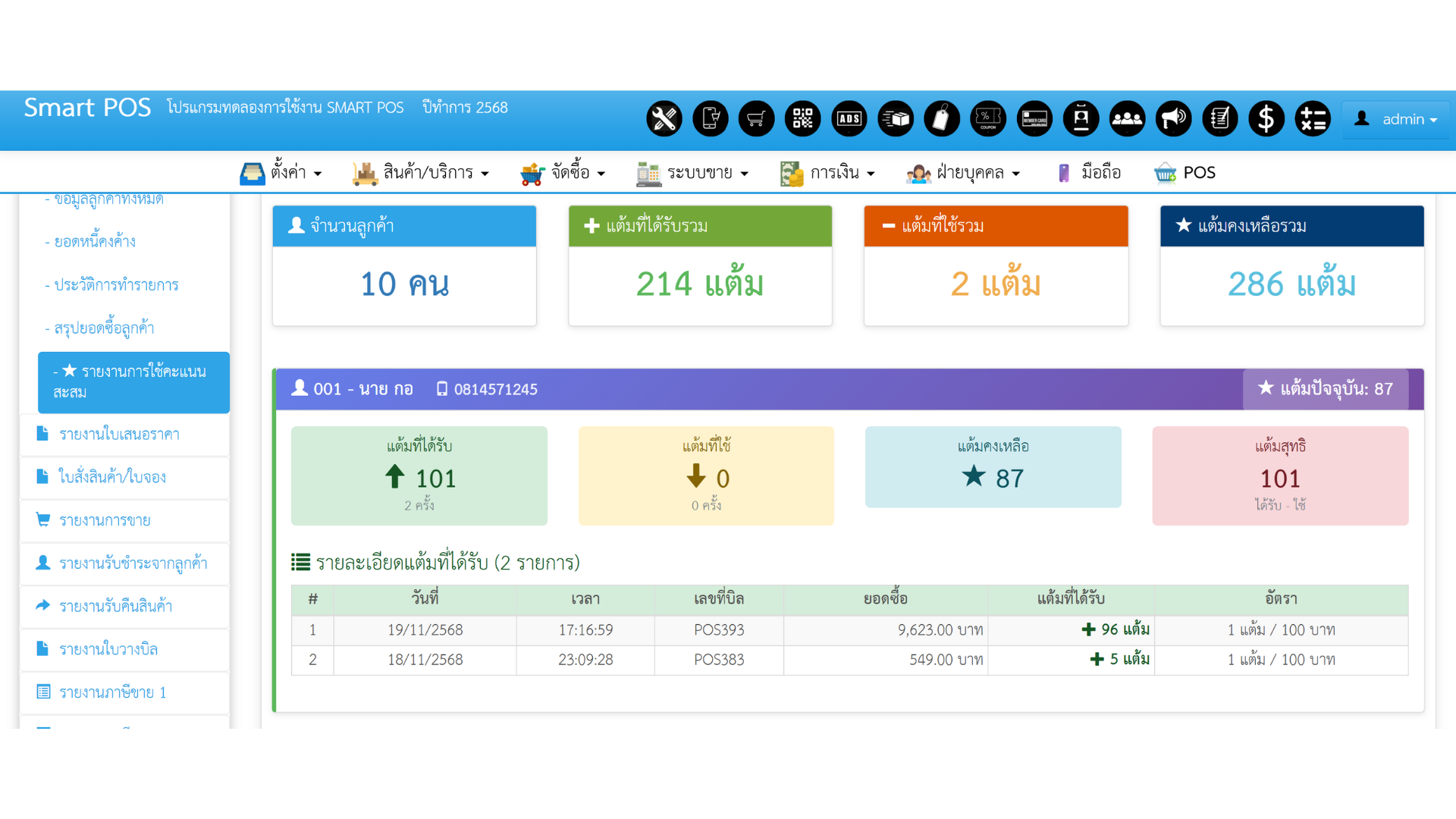Open รายงานการขาย in the sidebar
This screenshot has width=1456, height=819.
tap(105, 520)
